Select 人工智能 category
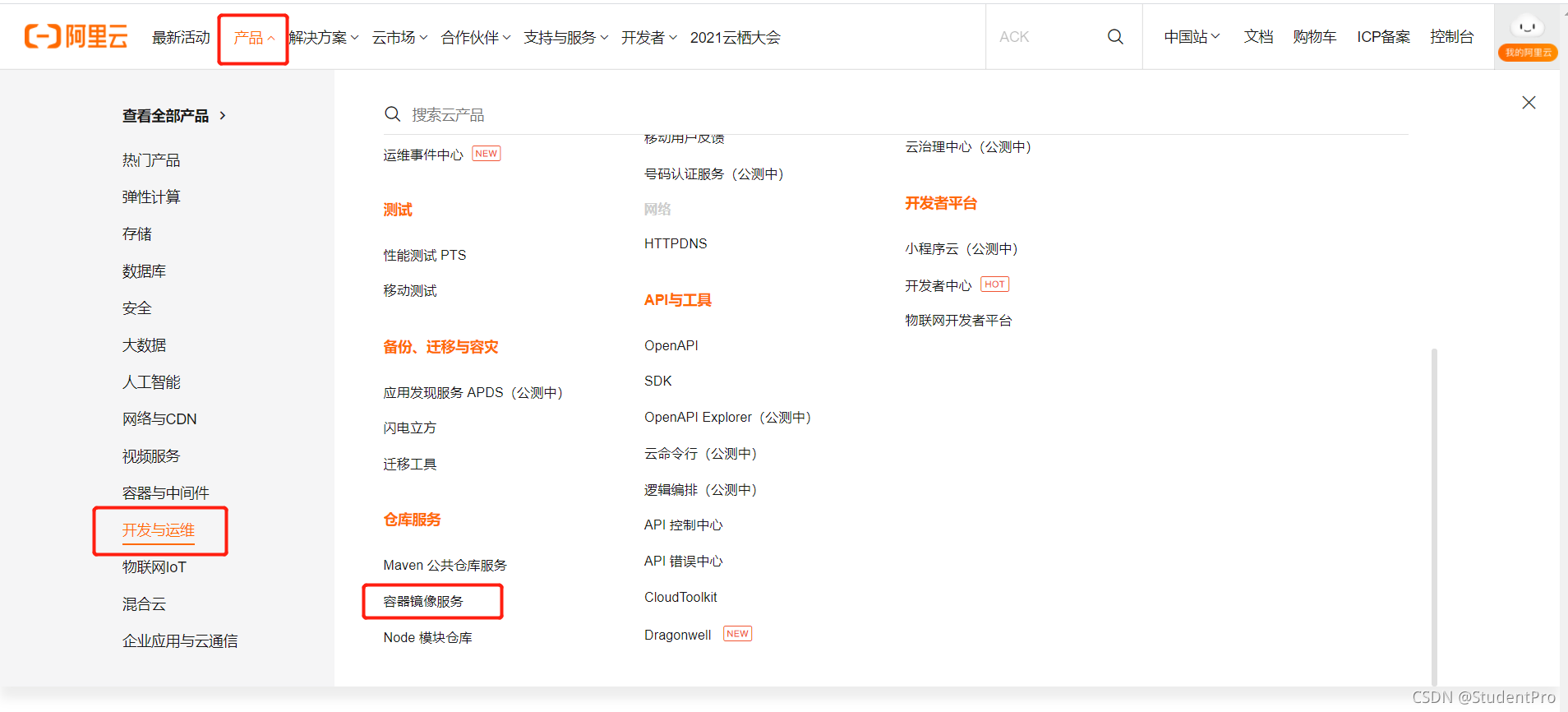 click(151, 382)
